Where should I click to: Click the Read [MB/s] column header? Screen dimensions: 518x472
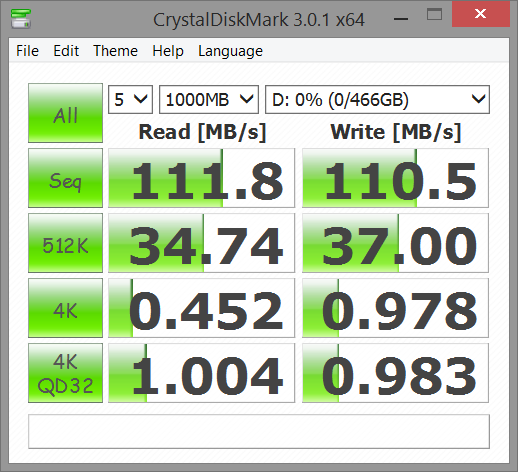click(x=202, y=132)
